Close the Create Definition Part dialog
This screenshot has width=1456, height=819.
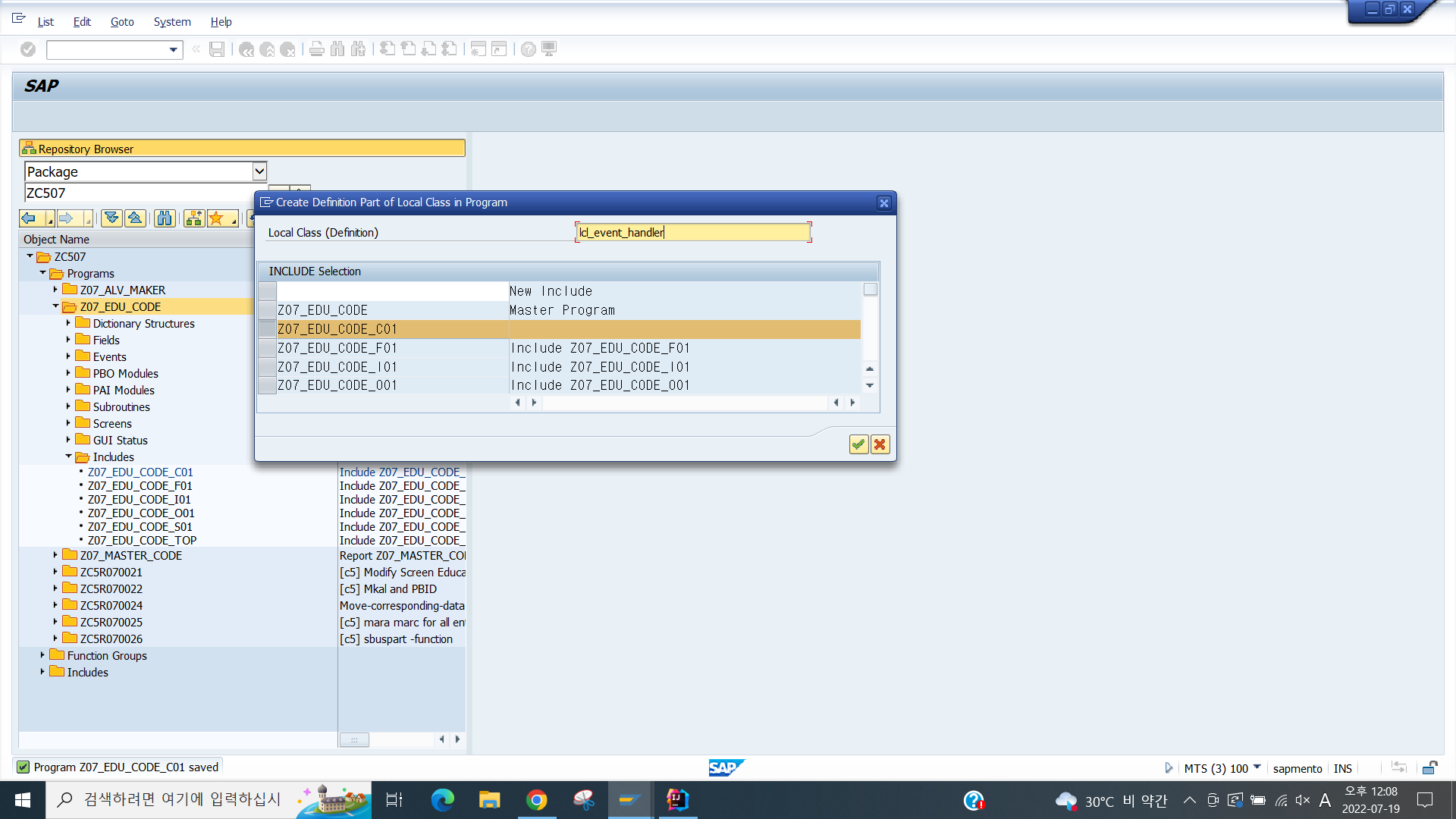(883, 202)
